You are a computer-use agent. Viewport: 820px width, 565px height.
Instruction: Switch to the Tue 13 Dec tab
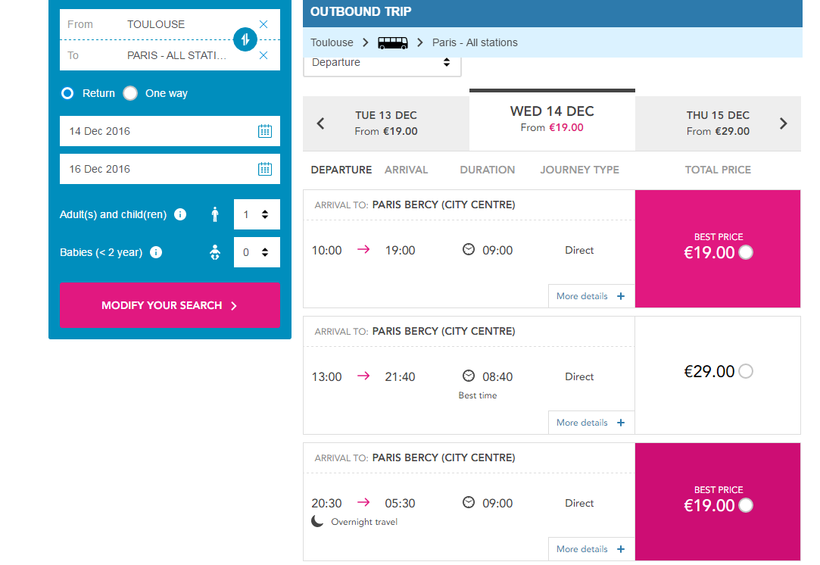(386, 123)
